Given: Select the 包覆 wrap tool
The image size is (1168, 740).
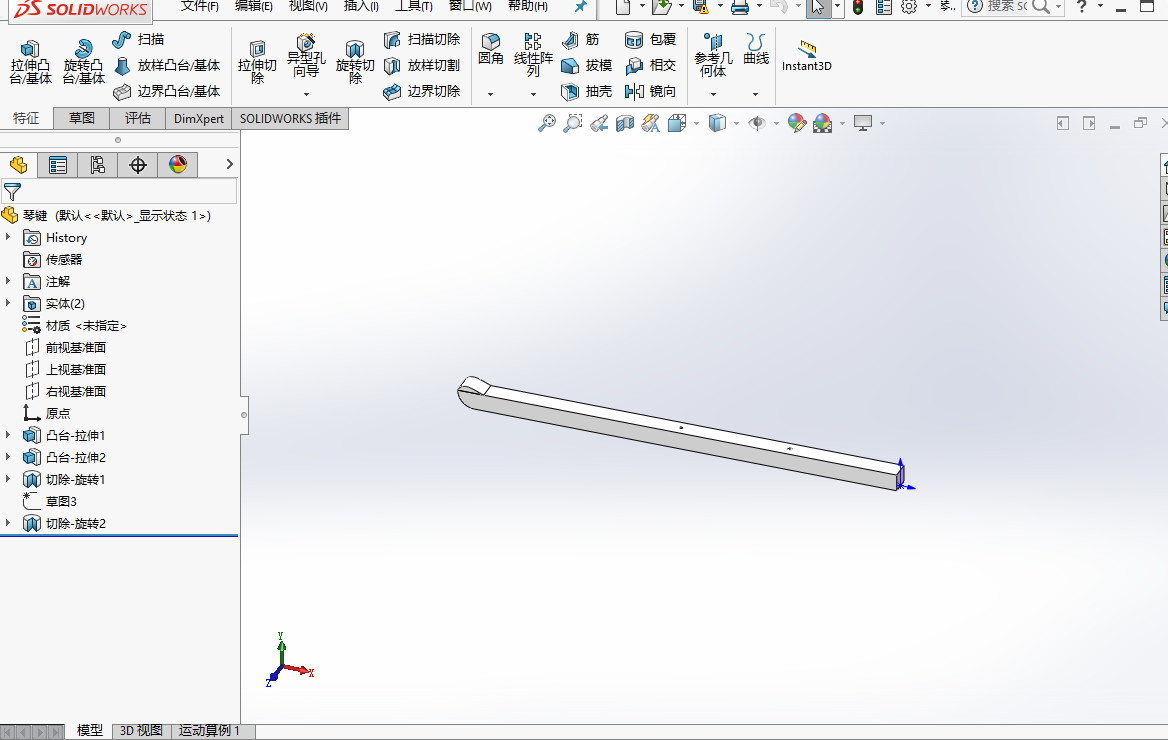Looking at the screenshot, I should point(651,39).
